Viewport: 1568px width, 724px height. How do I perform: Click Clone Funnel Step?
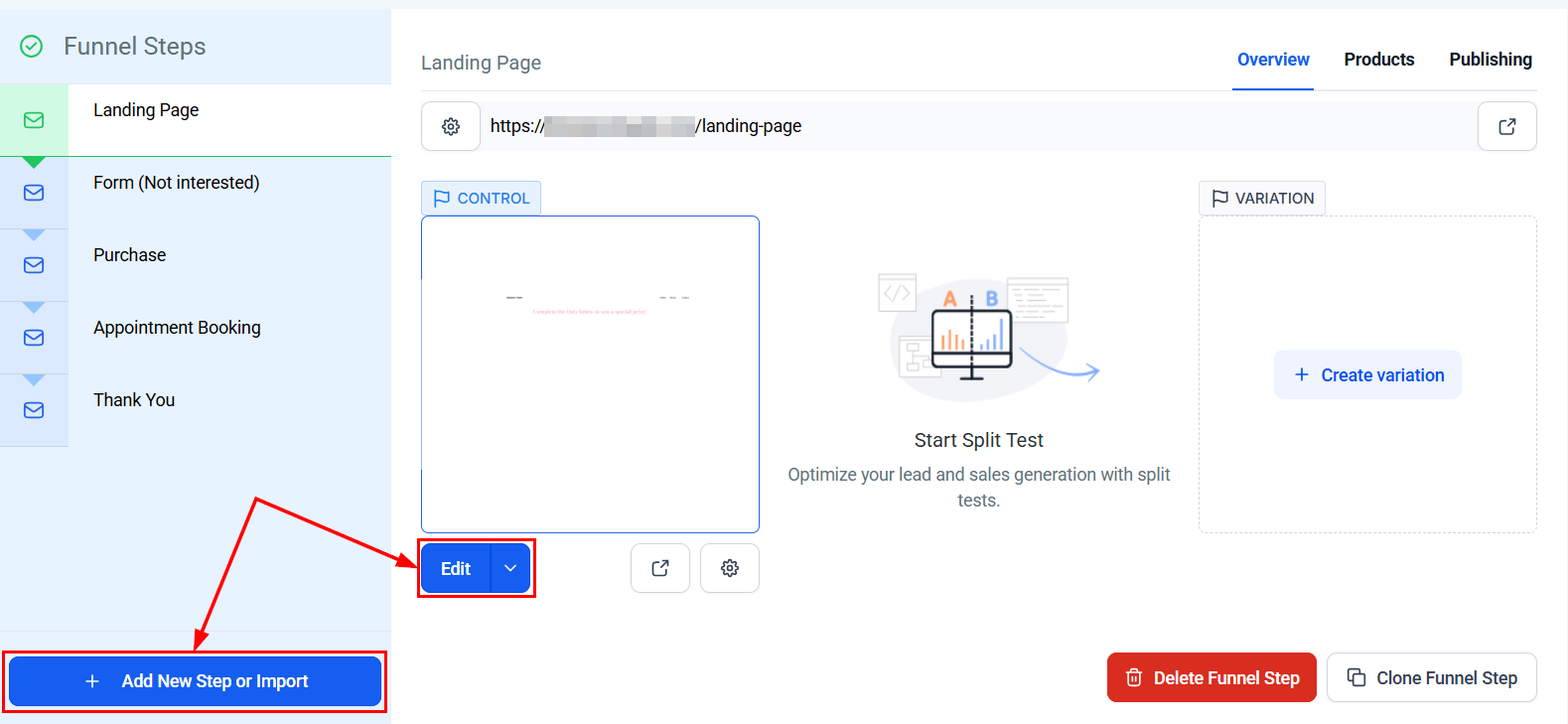[x=1431, y=677]
